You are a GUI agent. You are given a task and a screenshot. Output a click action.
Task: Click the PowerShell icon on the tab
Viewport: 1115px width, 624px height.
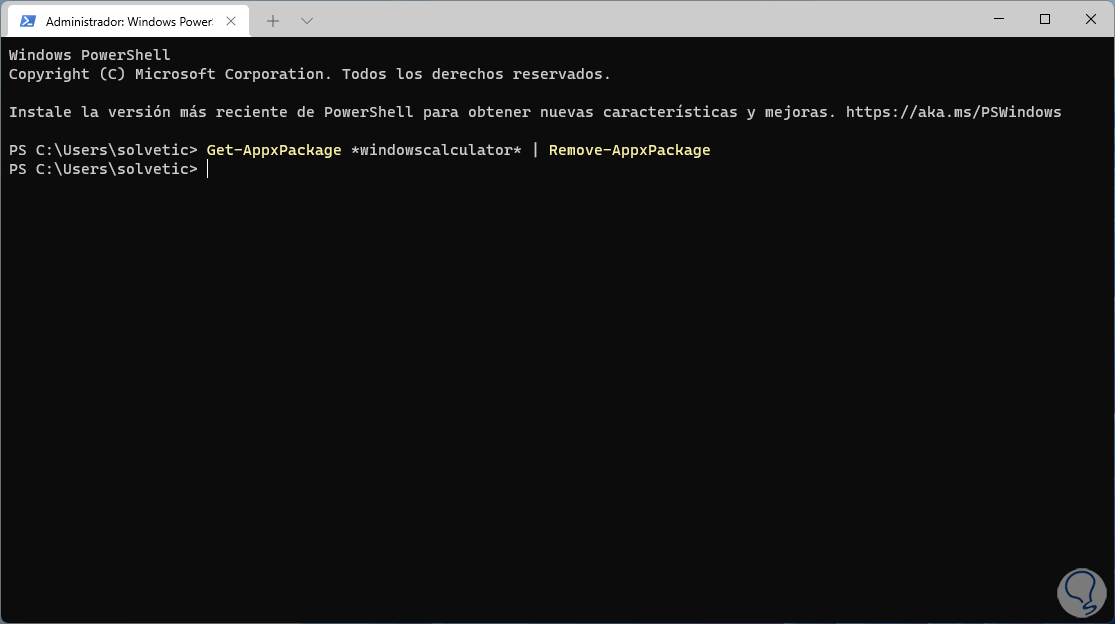[x=28, y=21]
